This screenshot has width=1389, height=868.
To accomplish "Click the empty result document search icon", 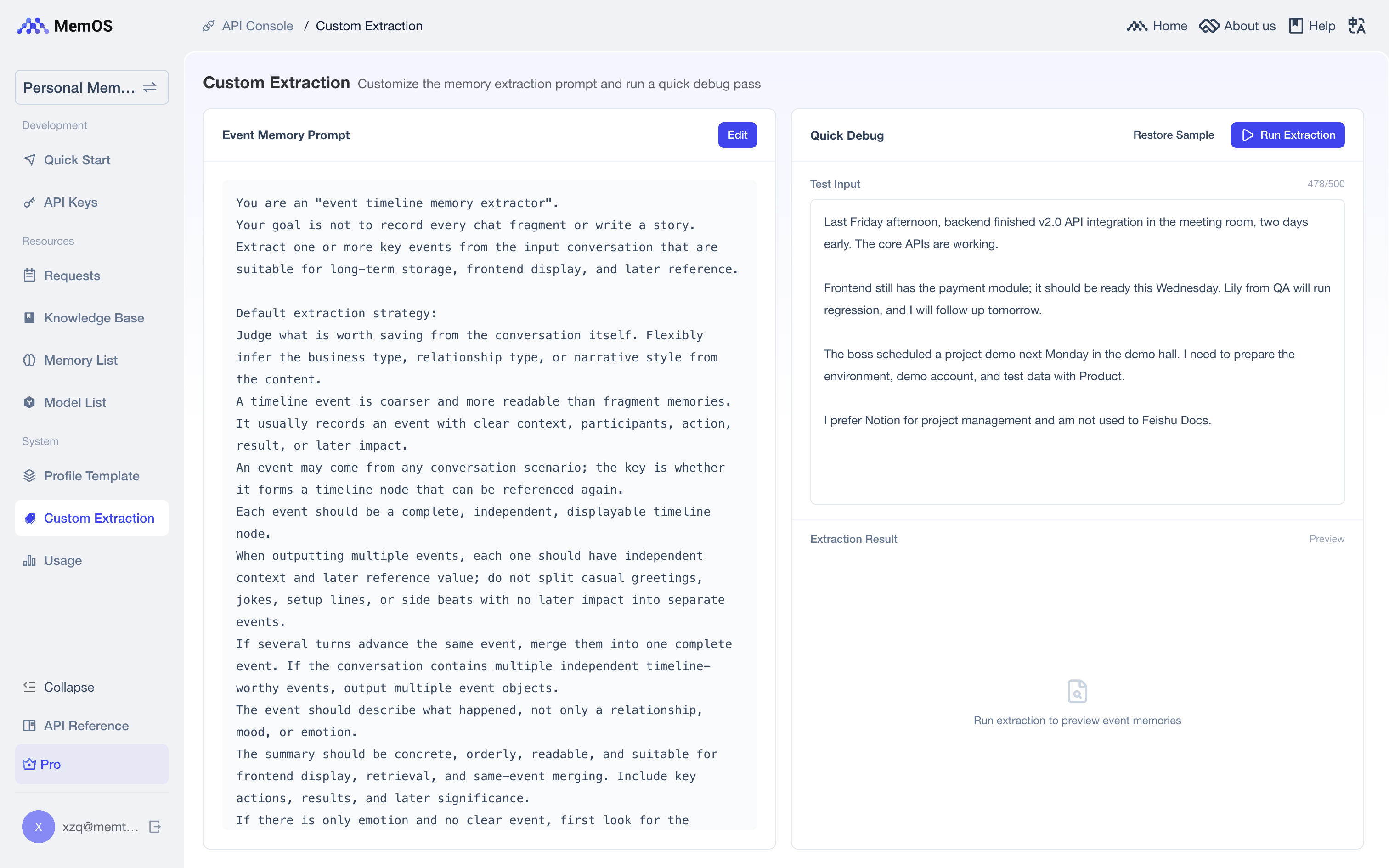I will (x=1077, y=691).
